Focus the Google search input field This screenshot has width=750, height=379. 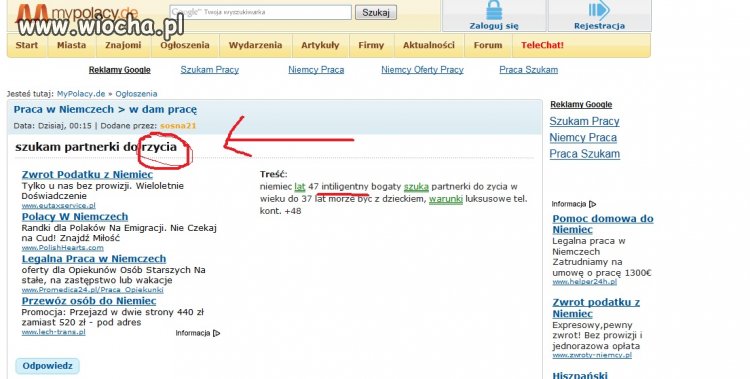[x=261, y=12]
